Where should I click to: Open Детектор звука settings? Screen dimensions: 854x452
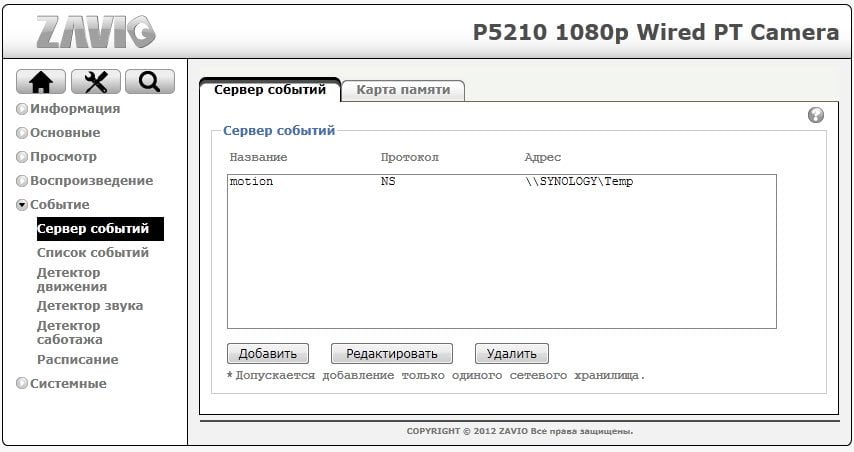[x=90, y=306]
